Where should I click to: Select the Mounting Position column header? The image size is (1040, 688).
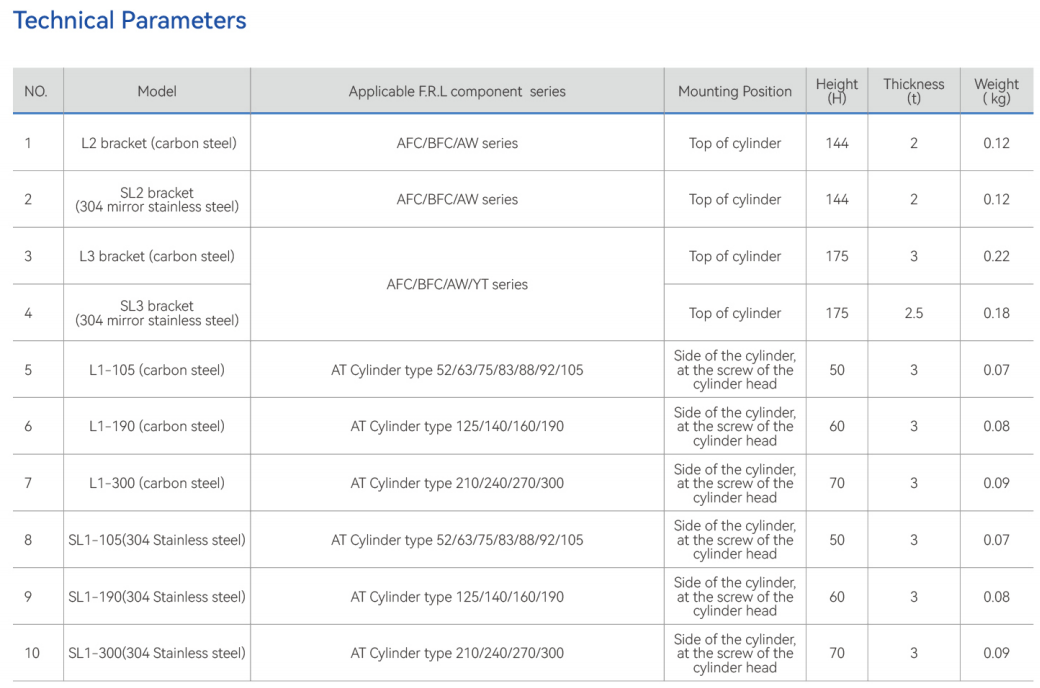[x=735, y=92]
